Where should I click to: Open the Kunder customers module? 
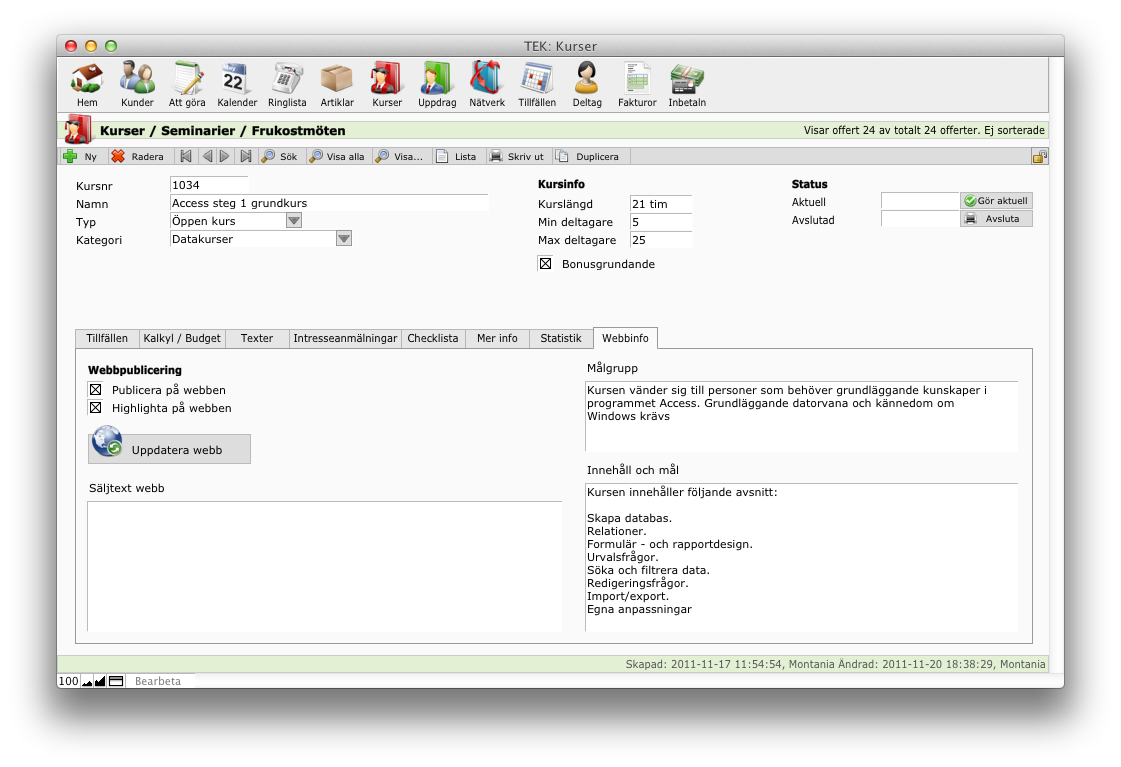pyautogui.click(x=137, y=80)
